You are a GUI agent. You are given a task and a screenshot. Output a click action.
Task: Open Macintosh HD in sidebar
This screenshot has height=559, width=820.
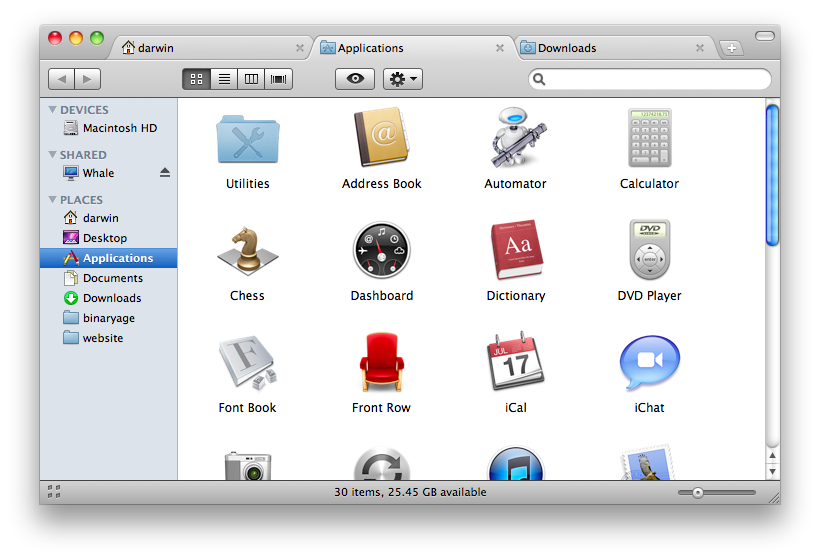pyautogui.click(x=109, y=128)
